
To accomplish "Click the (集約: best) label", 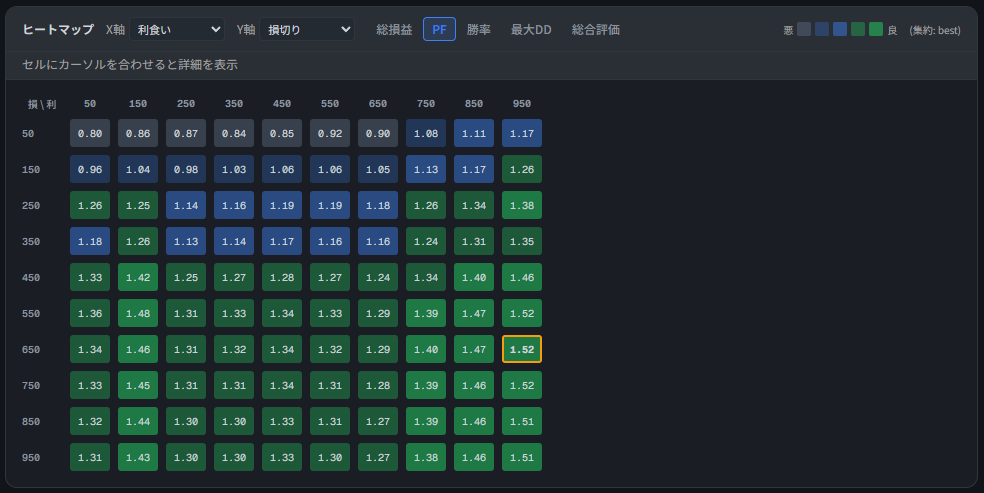I will coord(935,30).
